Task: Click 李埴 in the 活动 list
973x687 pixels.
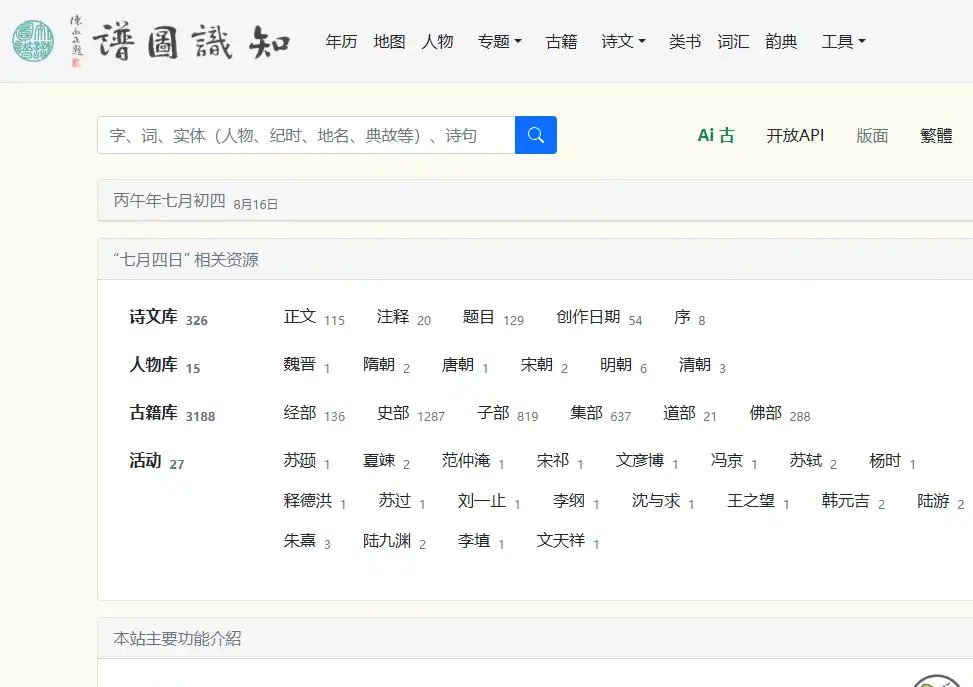Action: coord(474,541)
